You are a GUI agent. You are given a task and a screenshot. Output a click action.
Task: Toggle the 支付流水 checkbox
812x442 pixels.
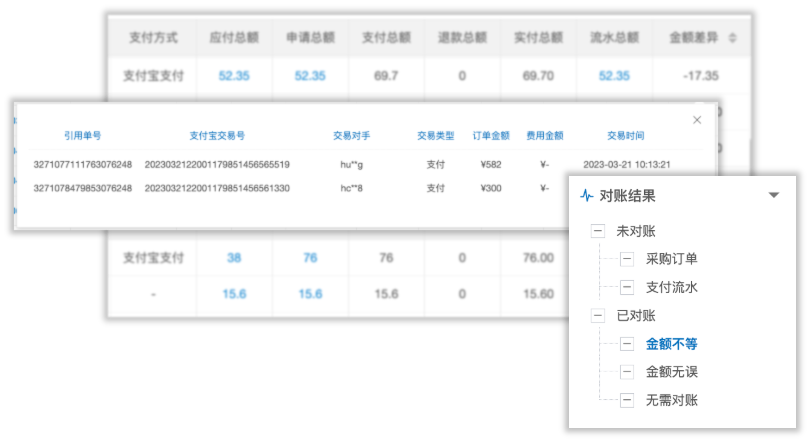[x=626, y=288]
